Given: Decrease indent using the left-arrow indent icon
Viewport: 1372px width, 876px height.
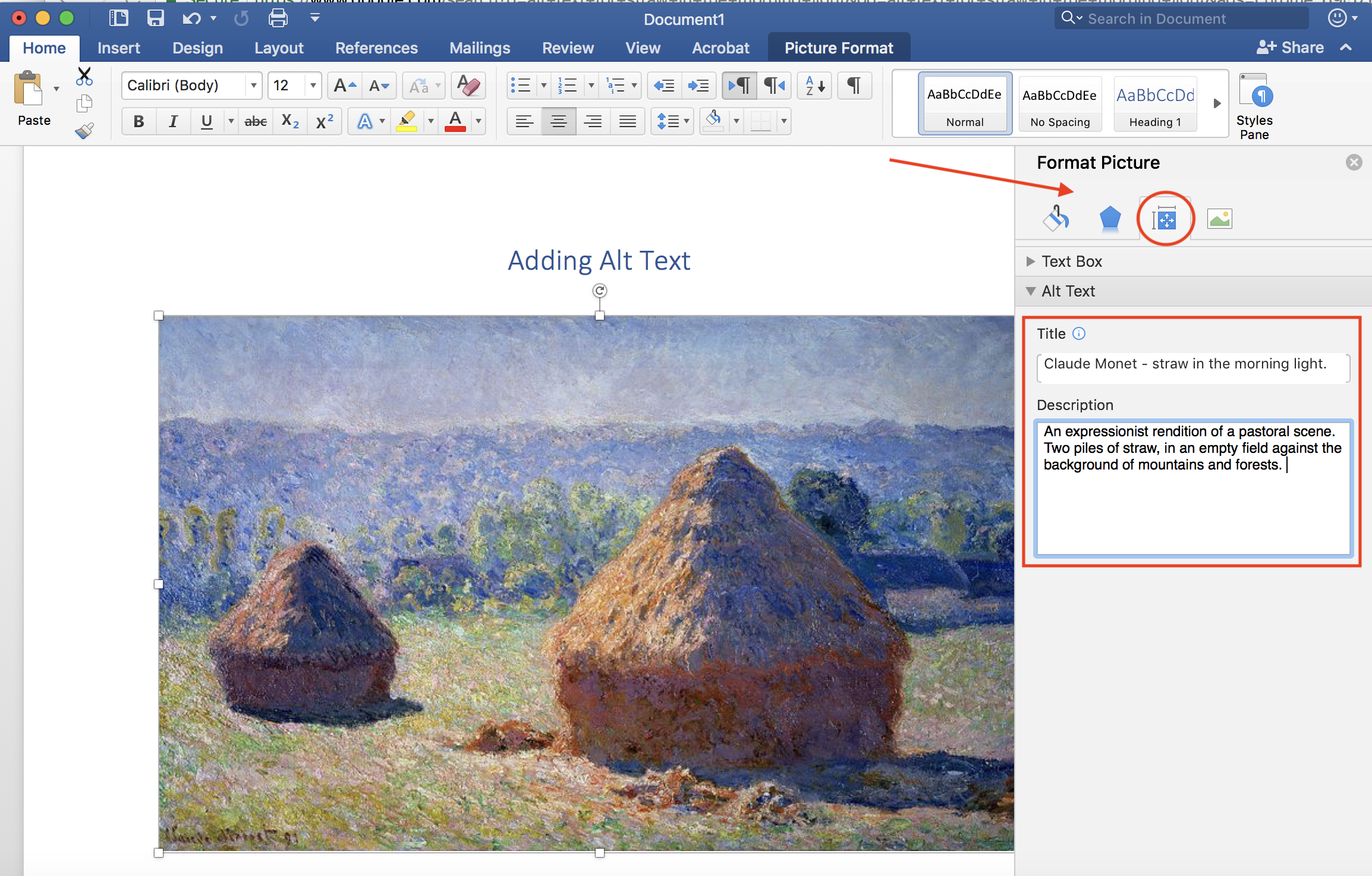Looking at the screenshot, I should point(664,86).
